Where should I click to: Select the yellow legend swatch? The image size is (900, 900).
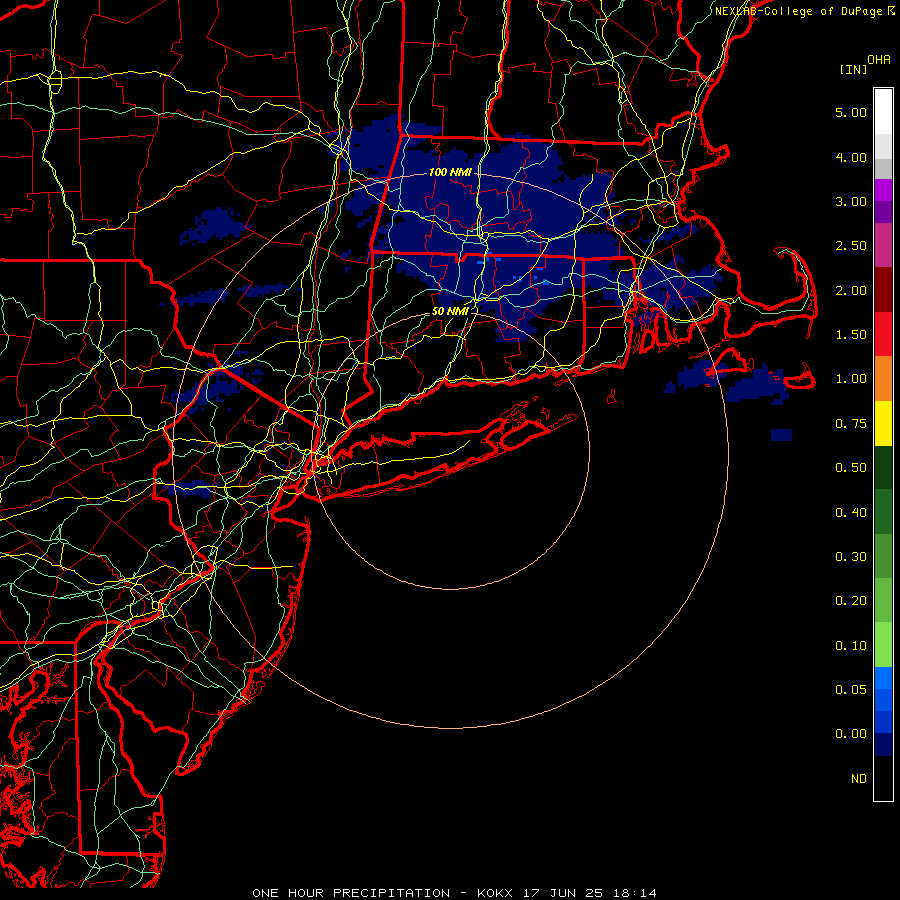click(883, 423)
